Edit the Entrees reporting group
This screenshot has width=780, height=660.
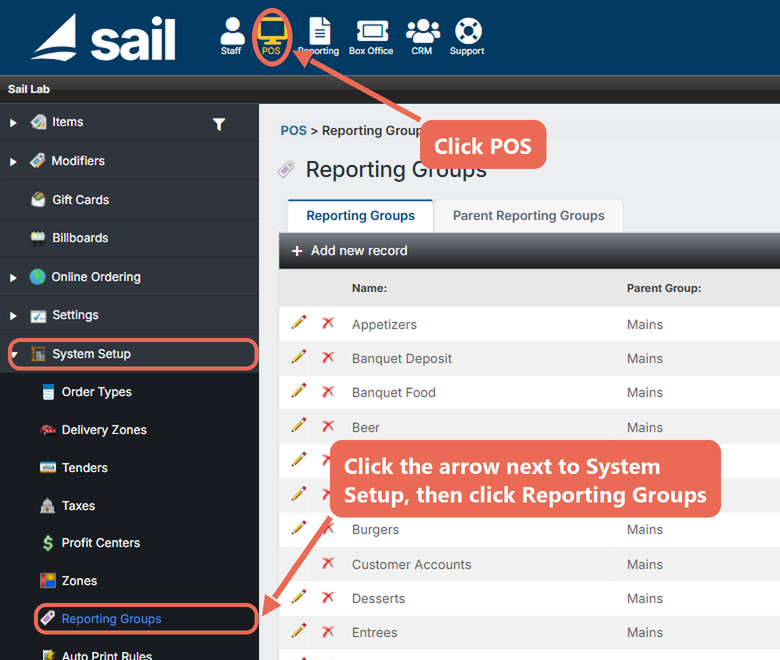click(298, 631)
